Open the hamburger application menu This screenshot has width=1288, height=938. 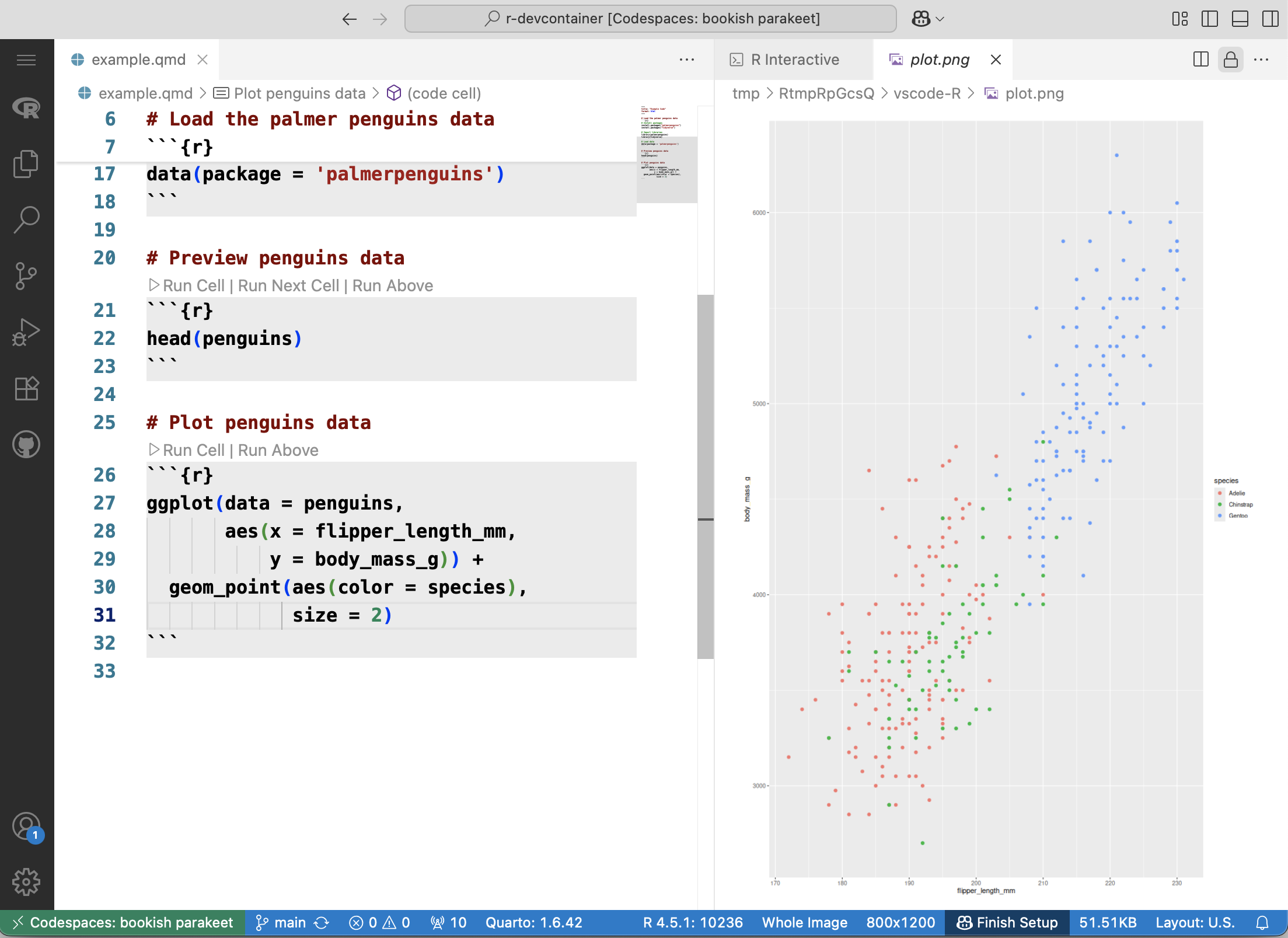click(x=26, y=60)
